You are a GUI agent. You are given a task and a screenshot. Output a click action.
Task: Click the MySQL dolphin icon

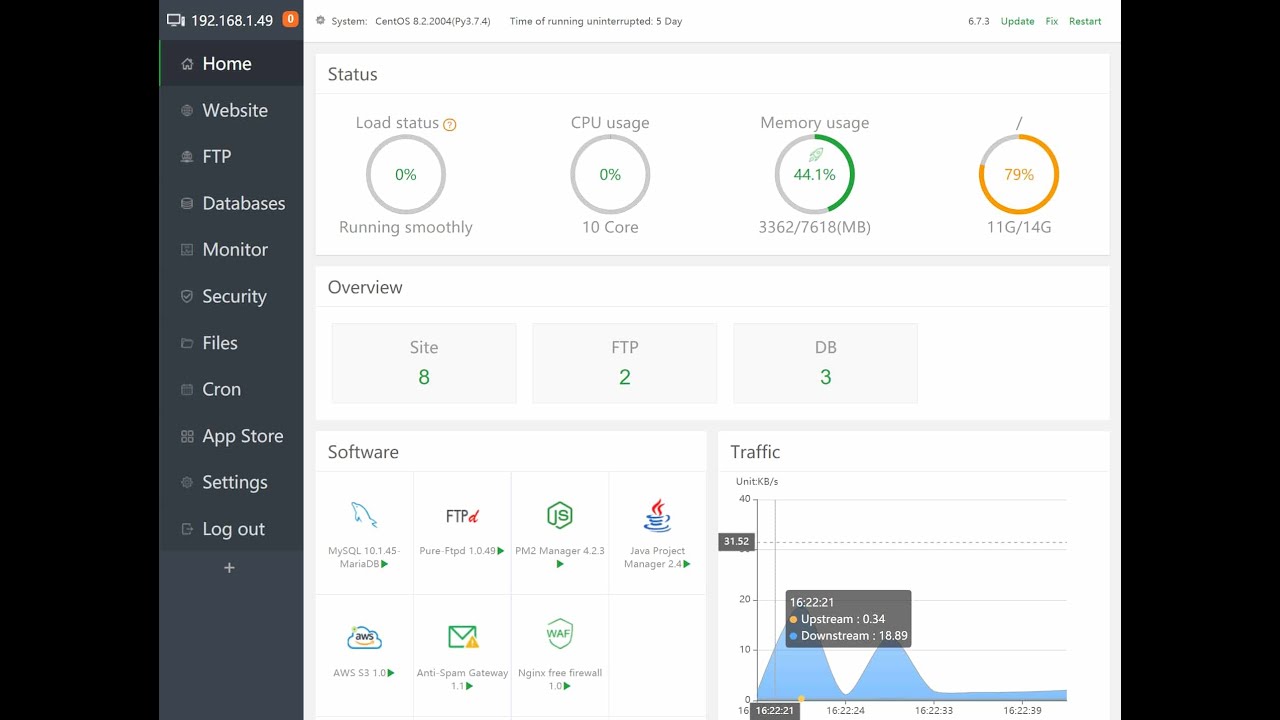coord(364,515)
